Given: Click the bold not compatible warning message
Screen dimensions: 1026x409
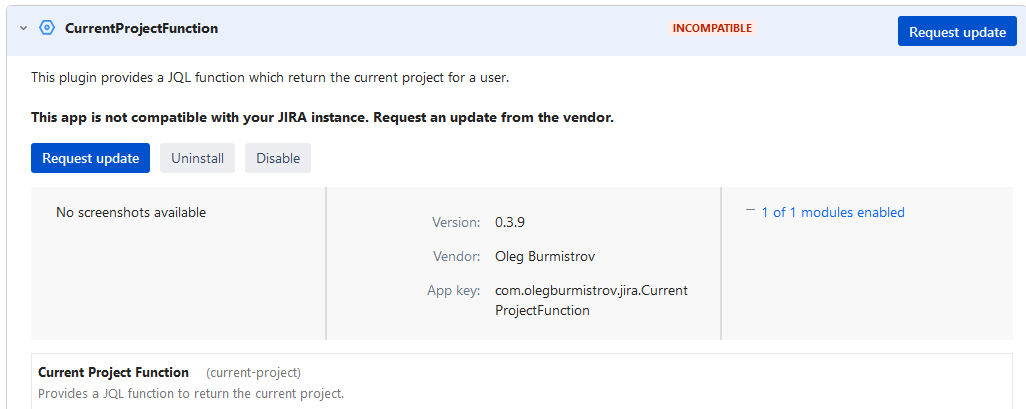Looking at the screenshot, I should (322, 118).
